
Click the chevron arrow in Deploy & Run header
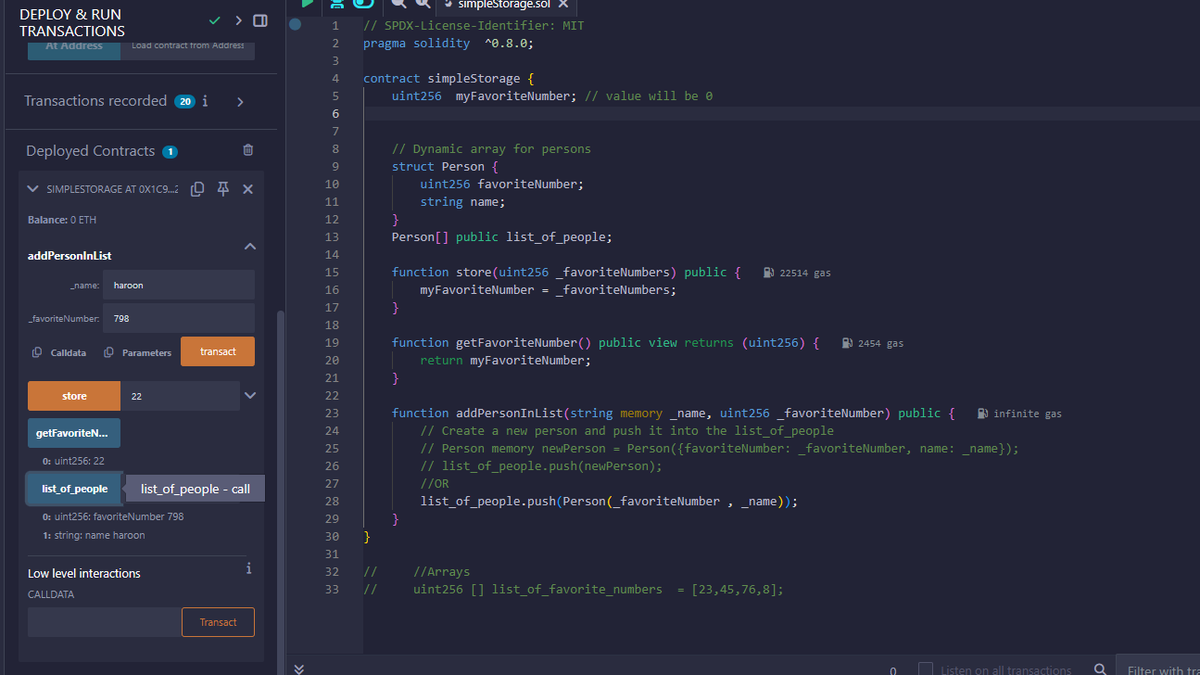(x=238, y=21)
